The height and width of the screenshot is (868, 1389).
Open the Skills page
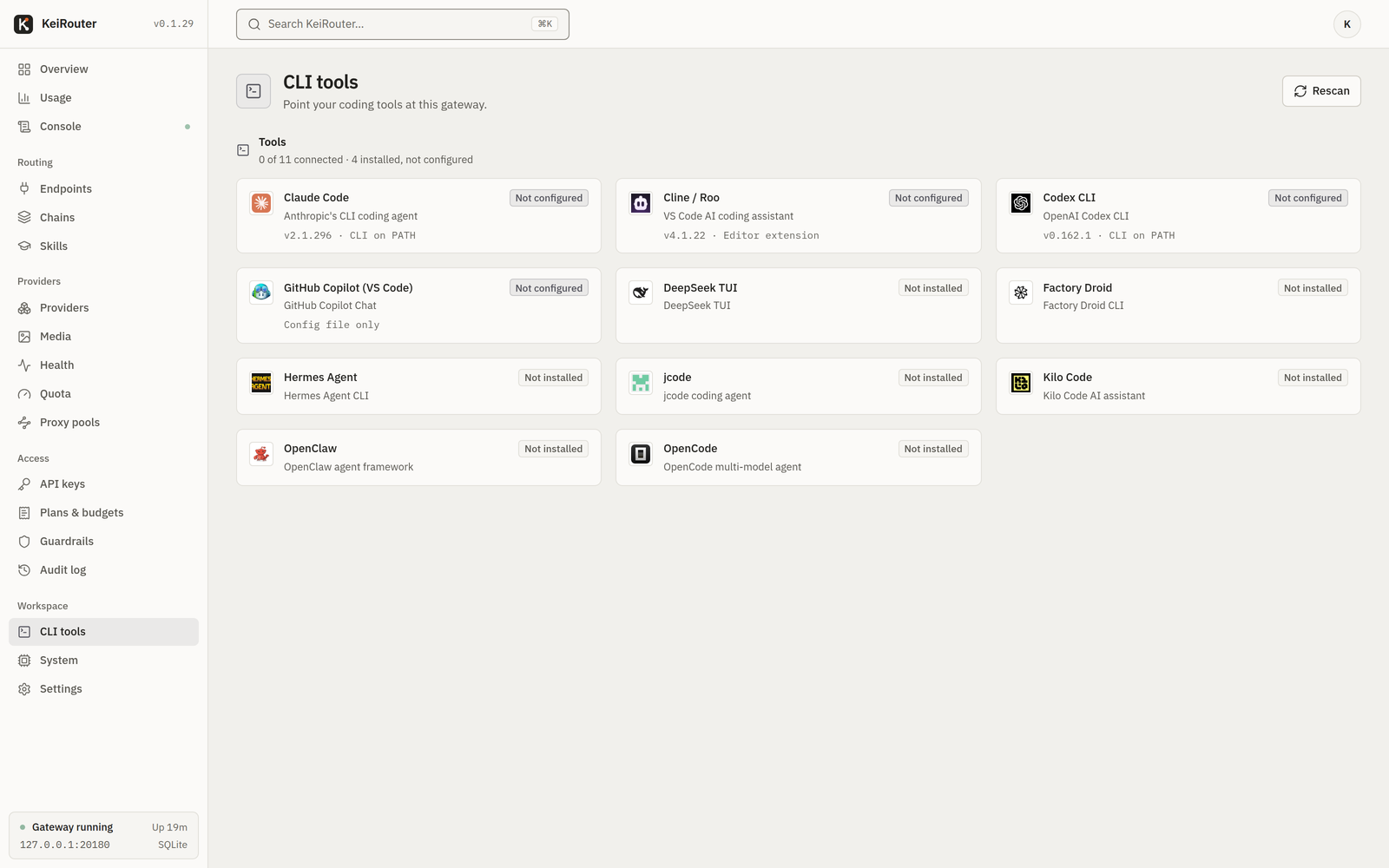click(x=103, y=247)
